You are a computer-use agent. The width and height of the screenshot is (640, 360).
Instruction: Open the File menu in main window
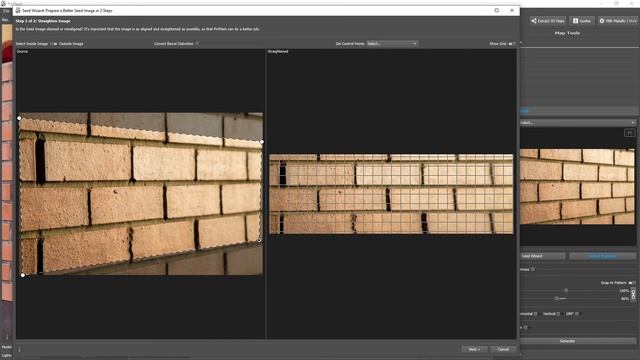pyautogui.click(x=6, y=11)
